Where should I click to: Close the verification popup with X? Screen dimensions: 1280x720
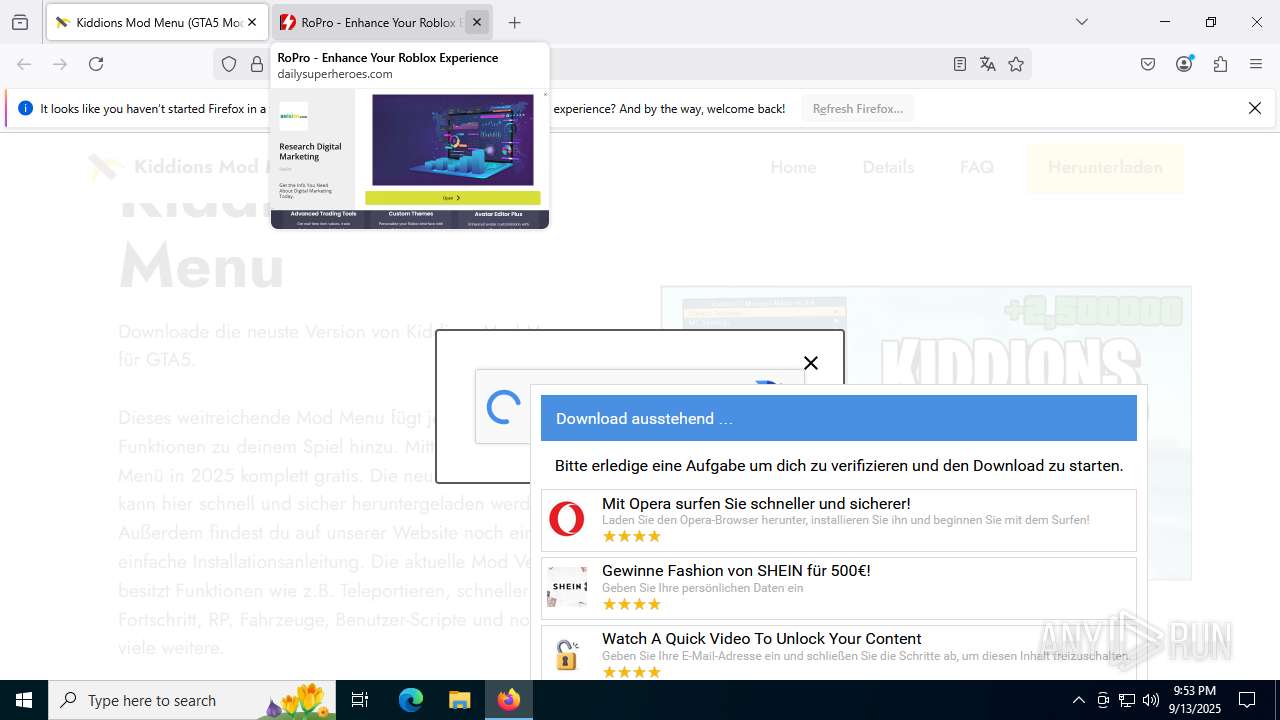coord(811,363)
